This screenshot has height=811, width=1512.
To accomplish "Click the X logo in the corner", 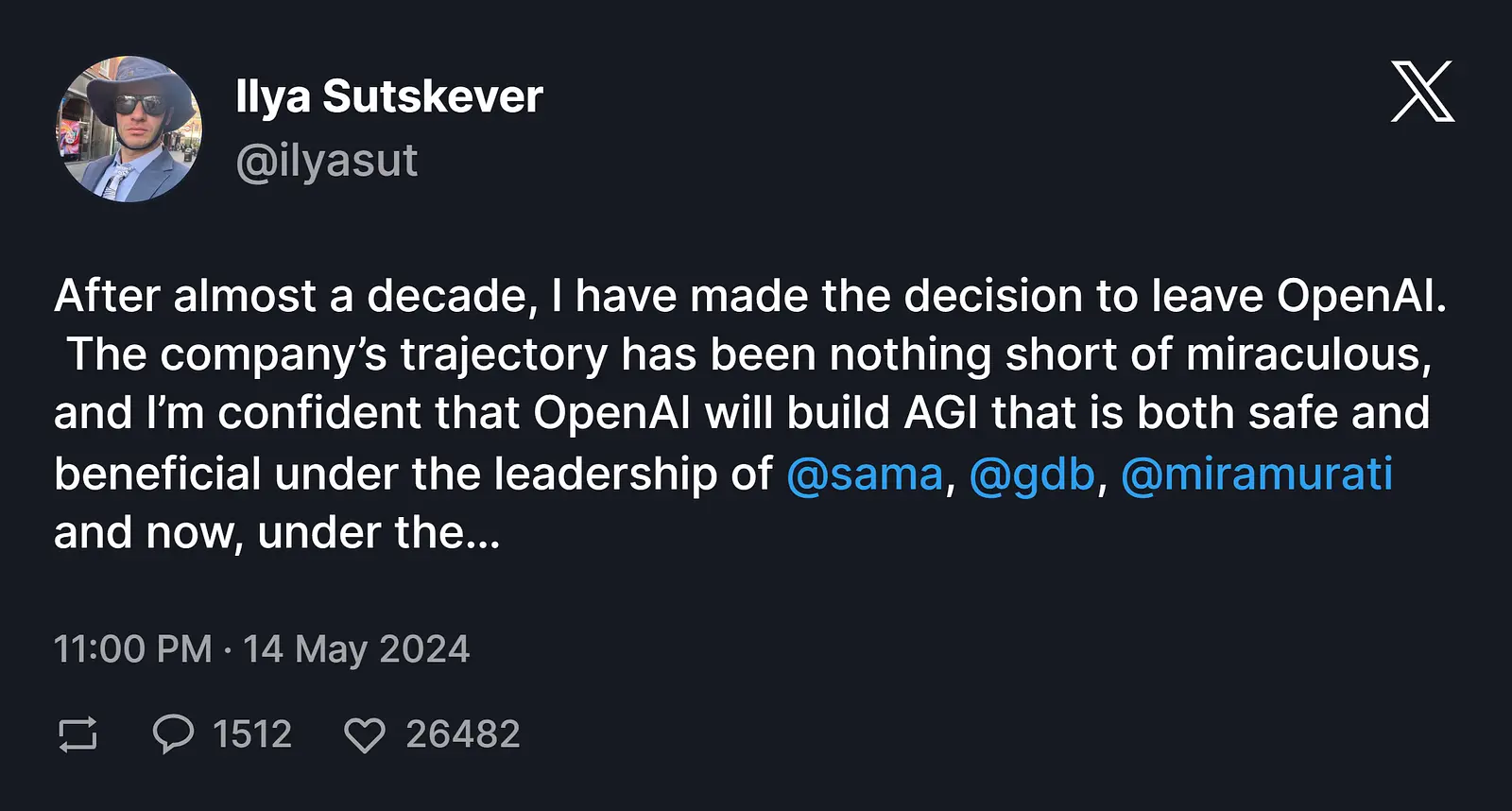I will (1422, 91).
